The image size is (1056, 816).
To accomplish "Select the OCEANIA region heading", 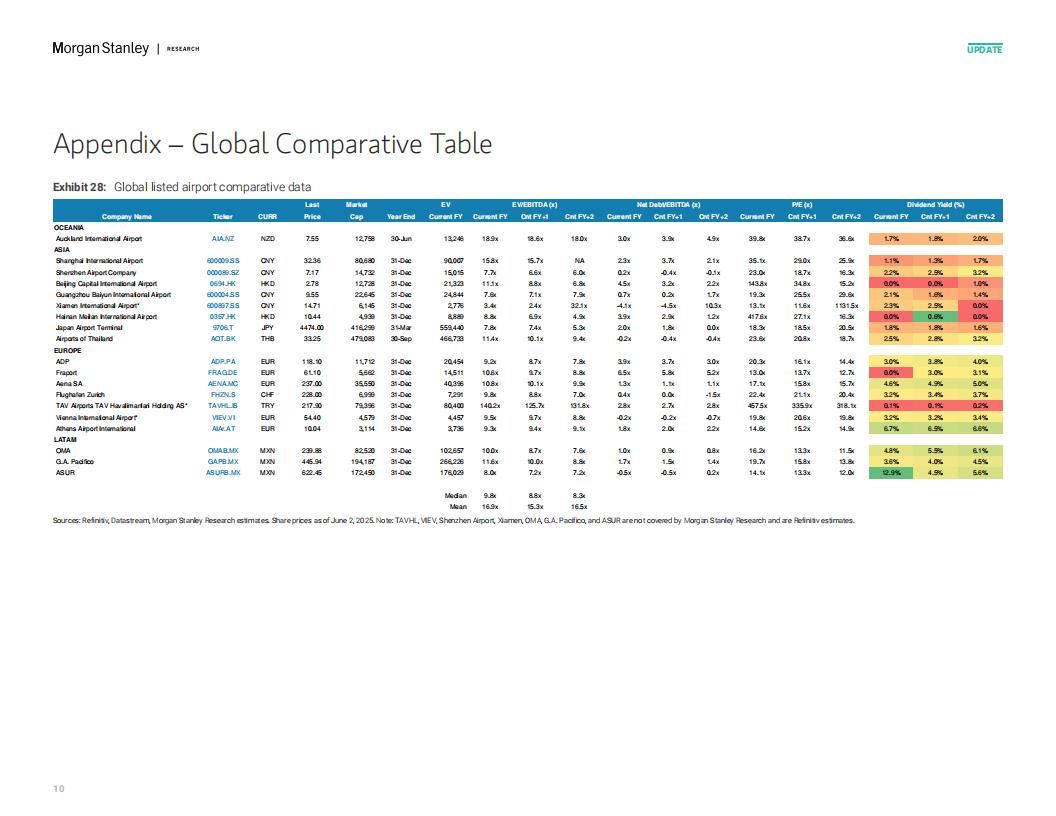I will coord(69,228).
